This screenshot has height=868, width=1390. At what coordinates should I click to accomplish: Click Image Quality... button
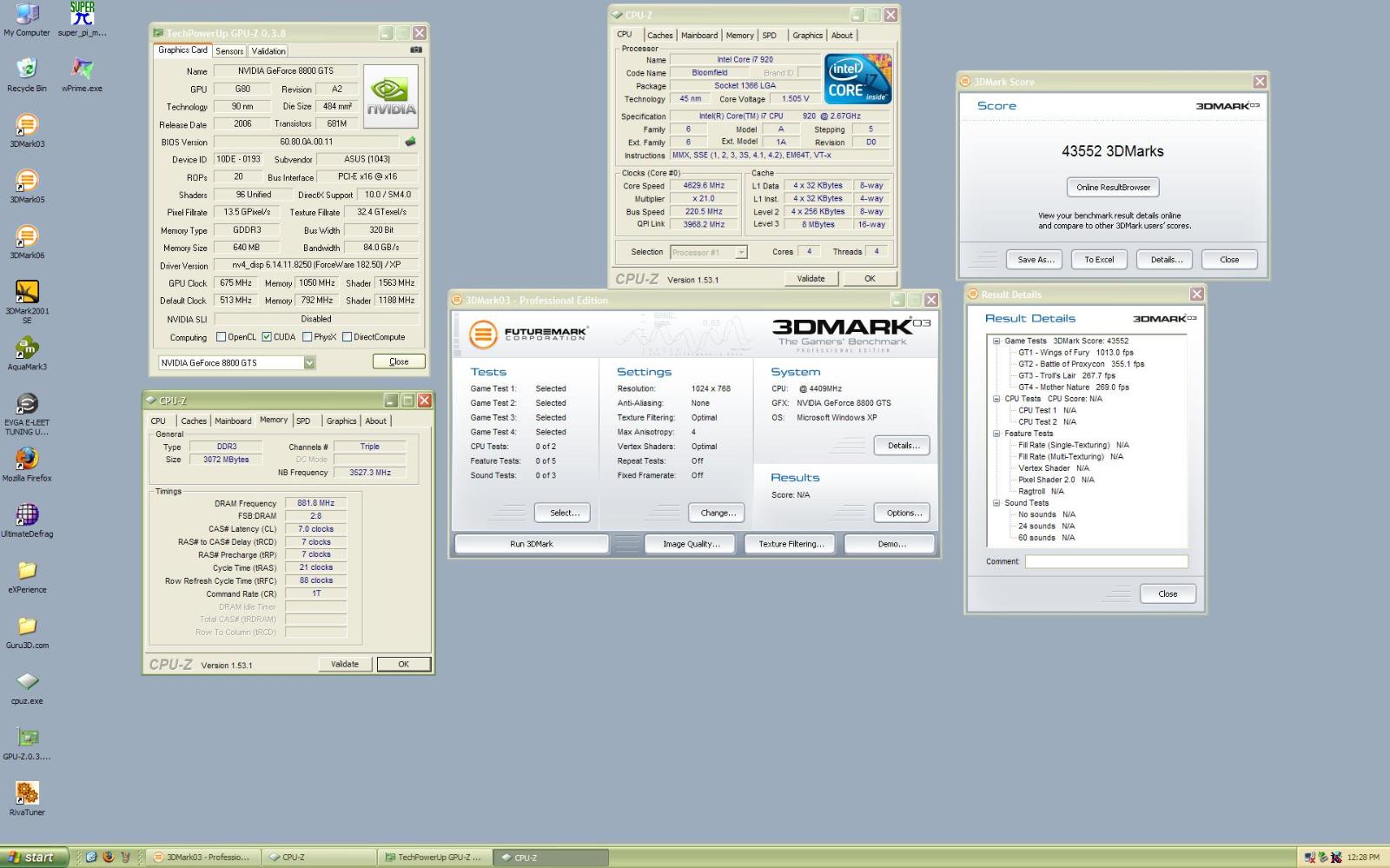pos(691,544)
